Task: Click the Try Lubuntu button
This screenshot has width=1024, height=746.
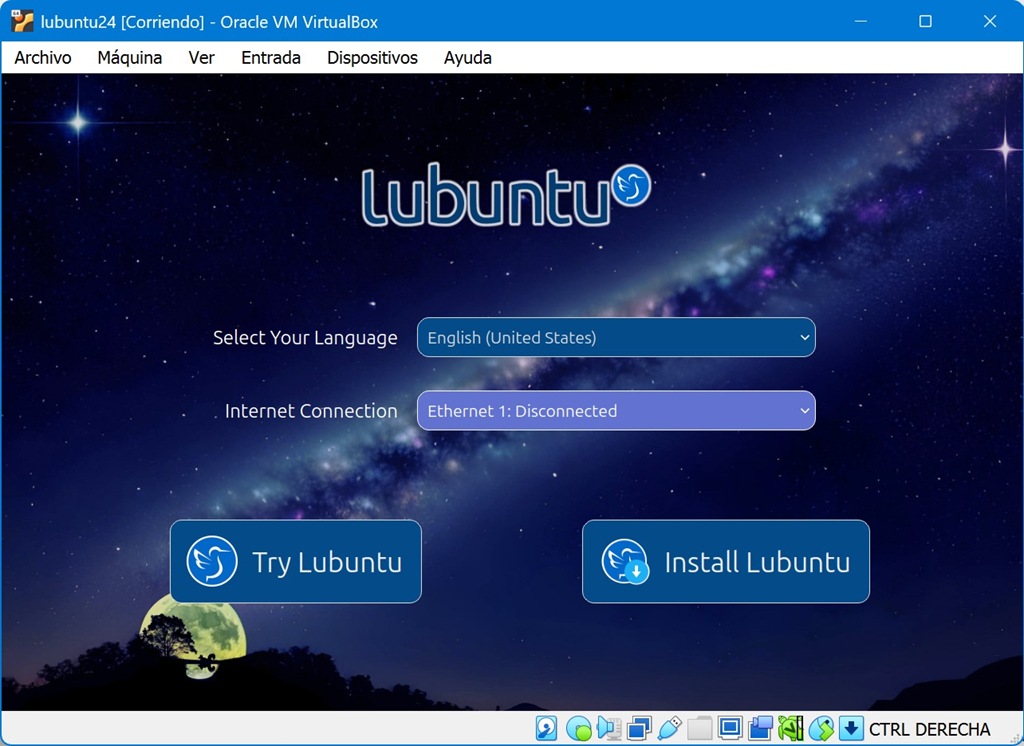Action: pos(296,562)
